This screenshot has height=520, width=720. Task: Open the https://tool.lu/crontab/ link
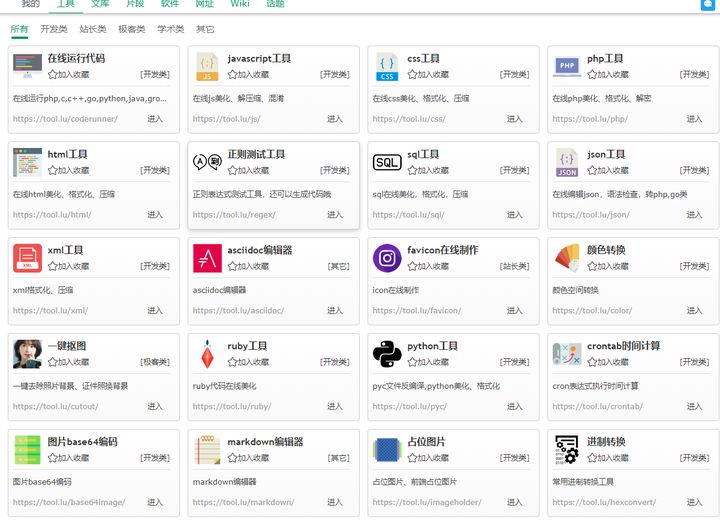click(597, 407)
